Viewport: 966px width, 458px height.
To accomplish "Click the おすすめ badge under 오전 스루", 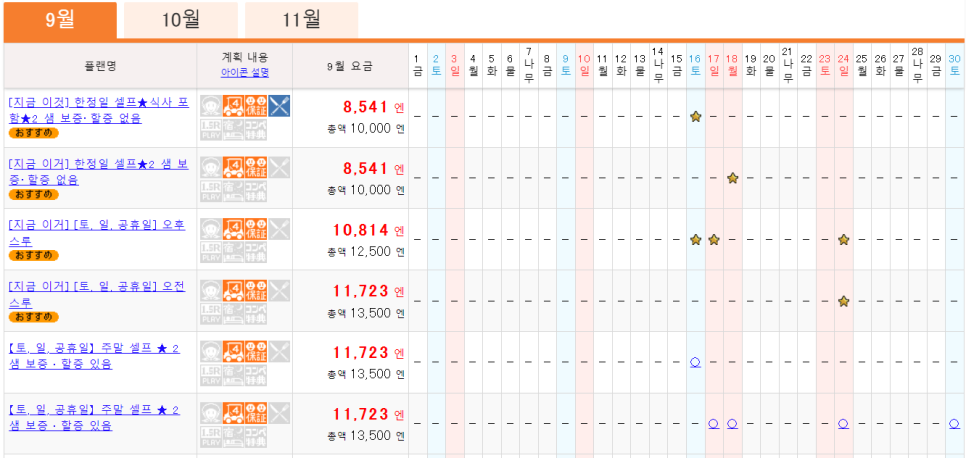I will (34, 317).
